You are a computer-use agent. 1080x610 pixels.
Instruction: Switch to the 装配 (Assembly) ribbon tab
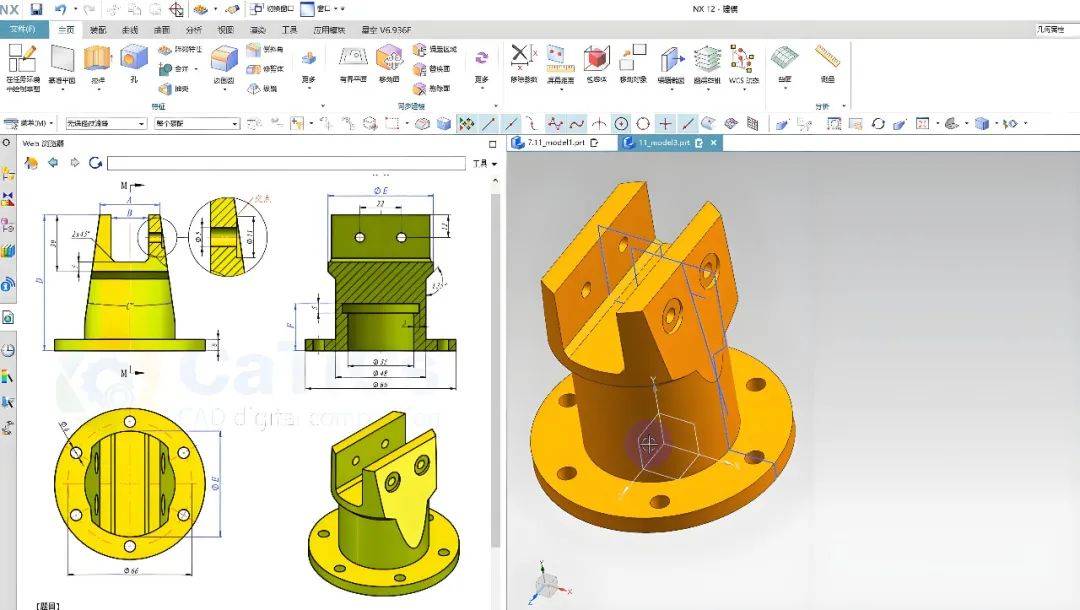coord(98,30)
